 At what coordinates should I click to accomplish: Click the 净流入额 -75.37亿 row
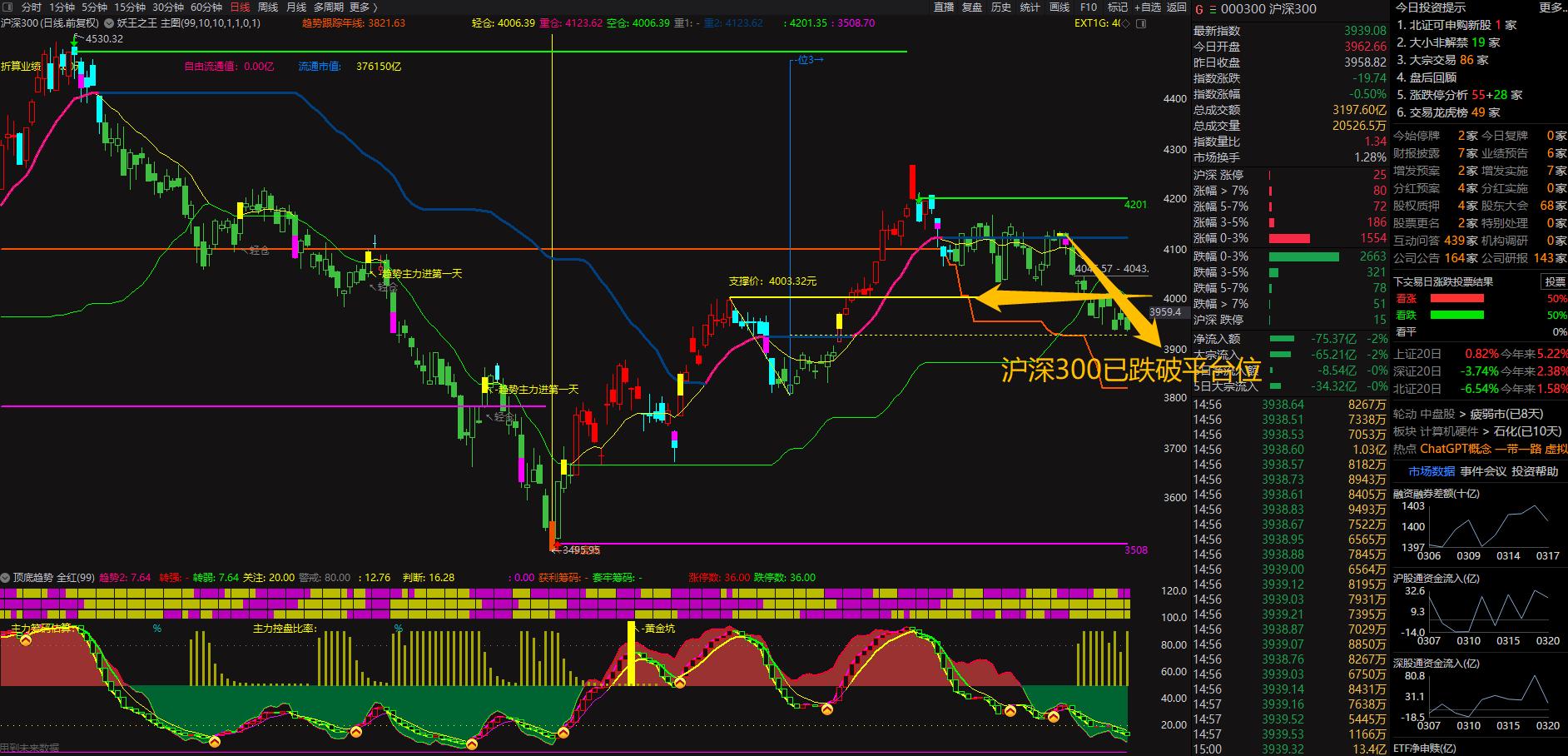[x=1291, y=339]
